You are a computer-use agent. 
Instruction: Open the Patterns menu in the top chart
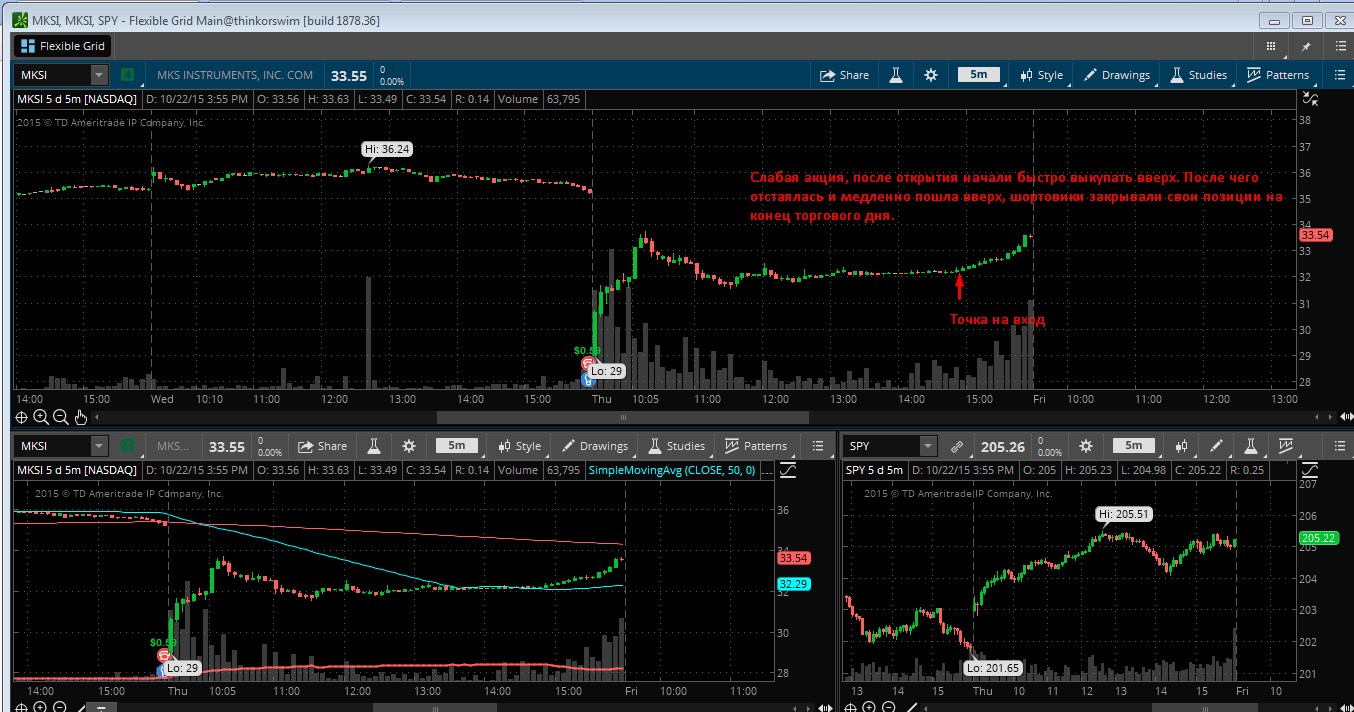[1277, 75]
